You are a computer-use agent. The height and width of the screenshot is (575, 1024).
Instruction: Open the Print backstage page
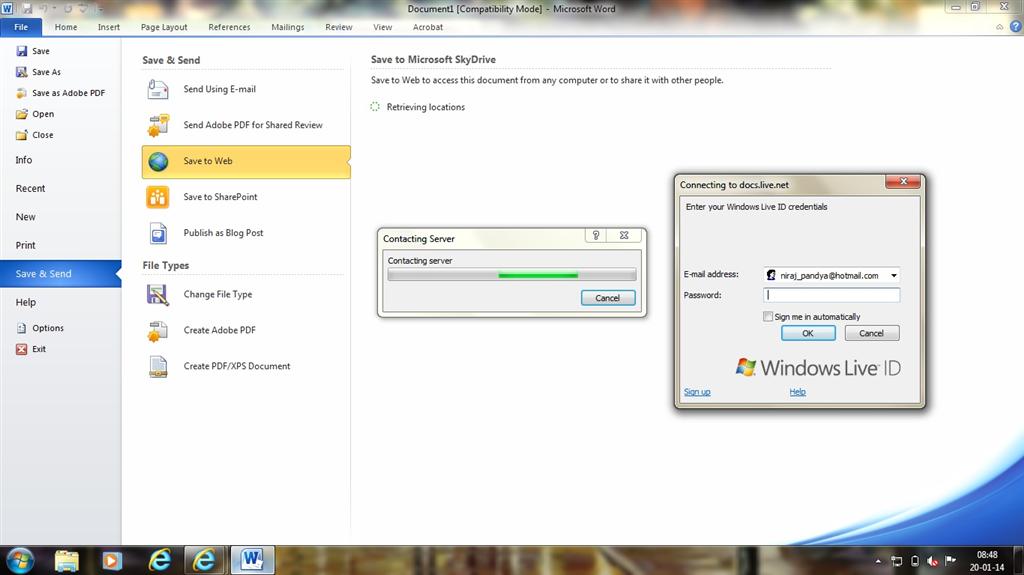click(61, 245)
